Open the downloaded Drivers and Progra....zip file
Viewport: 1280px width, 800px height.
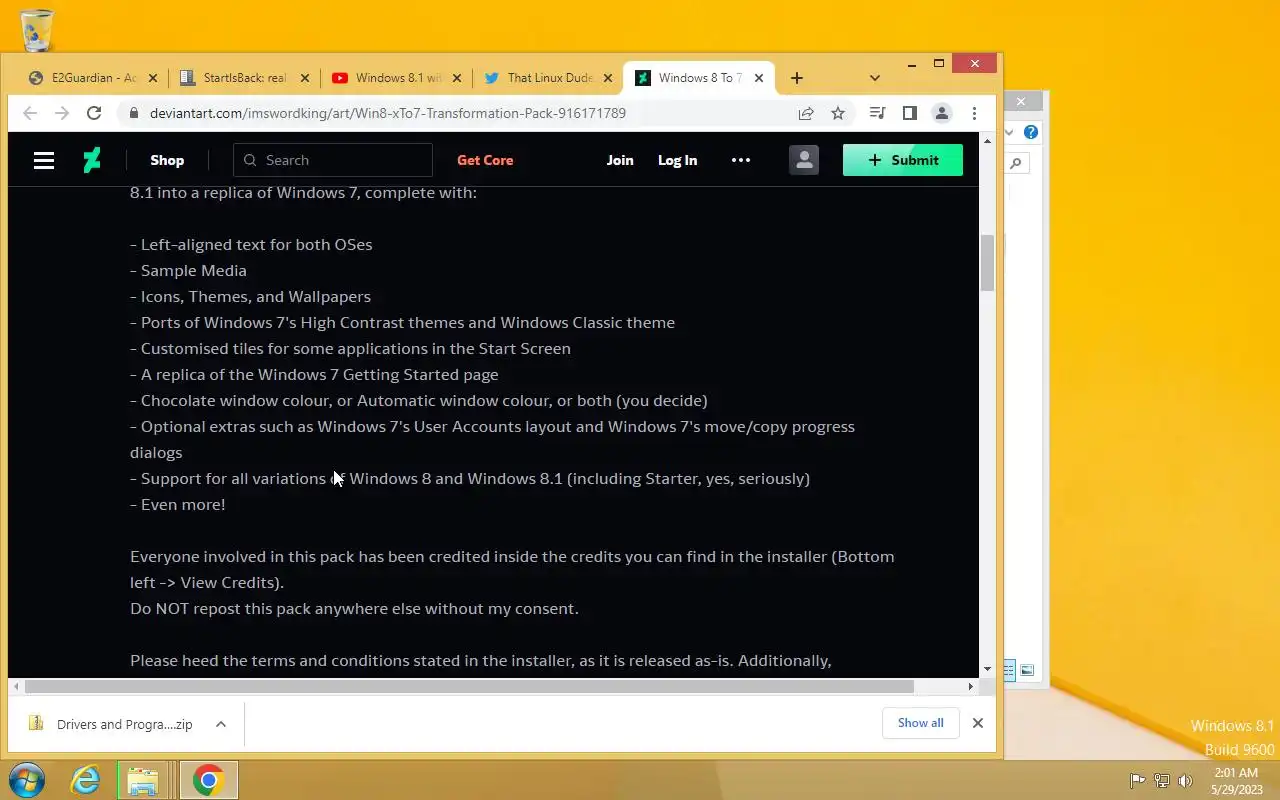[x=112, y=724]
